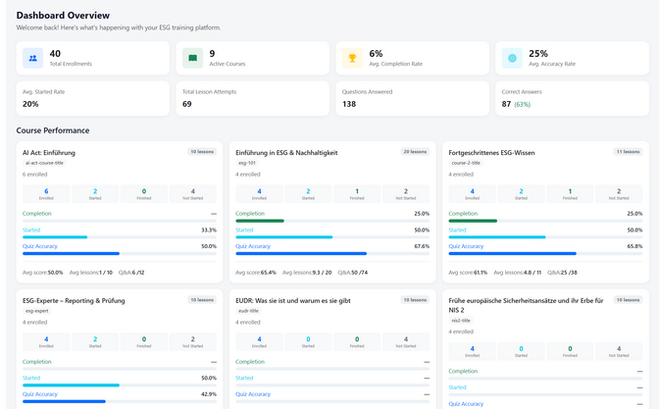The width and height of the screenshot is (660, 409).
Task: Click the Completion bar in Einführung in ESG card
Action: [333, 221]
